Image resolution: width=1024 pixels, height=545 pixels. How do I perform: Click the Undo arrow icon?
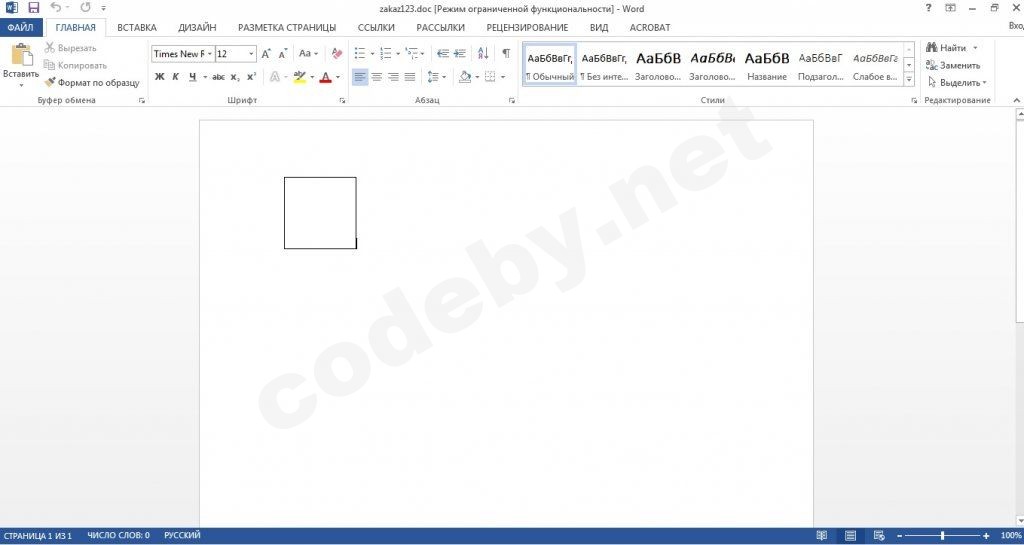(56, 8)
